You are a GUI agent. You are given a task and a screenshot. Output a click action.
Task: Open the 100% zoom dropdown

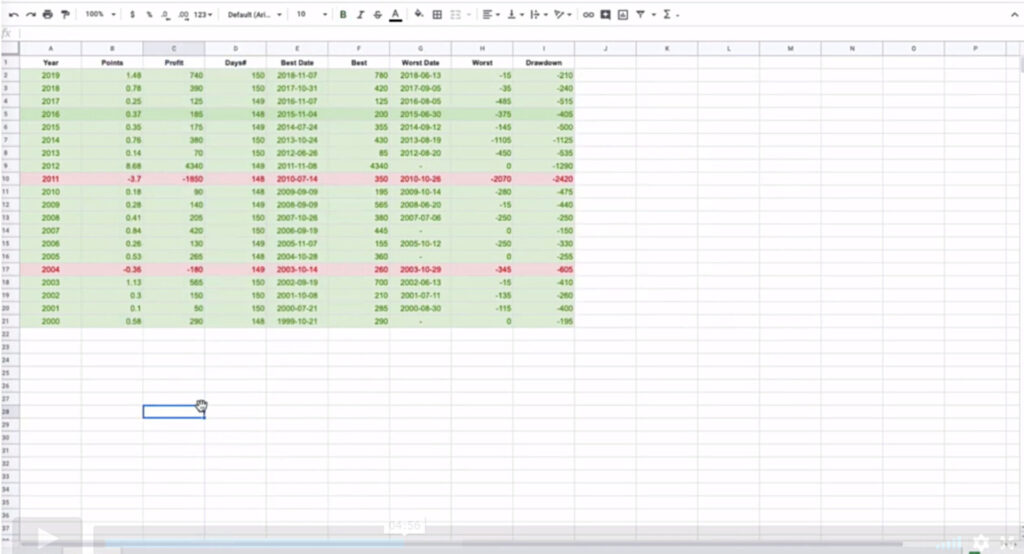pyautogui.click(x=101, y=14)
